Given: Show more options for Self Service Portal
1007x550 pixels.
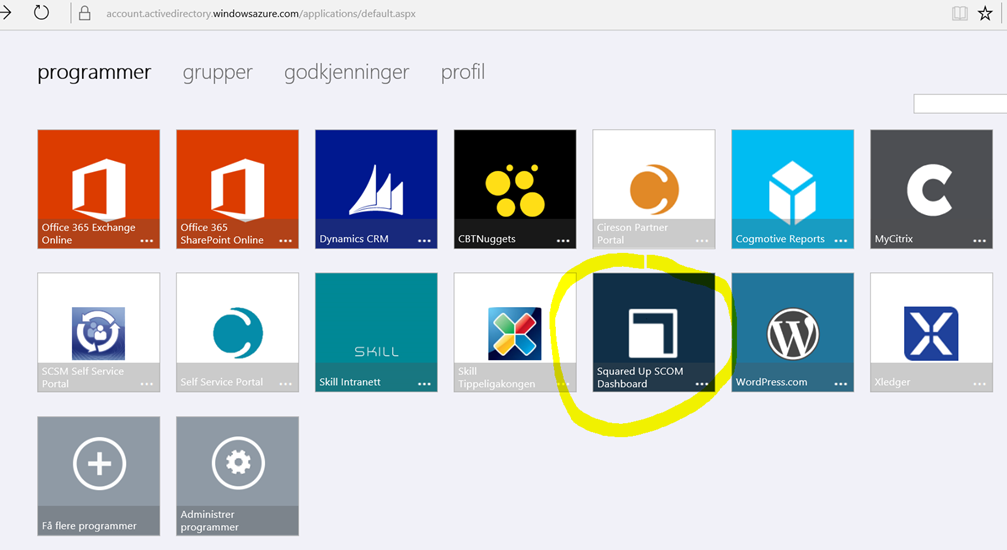Looking at the screenshot, I should (x=286, y=384).
